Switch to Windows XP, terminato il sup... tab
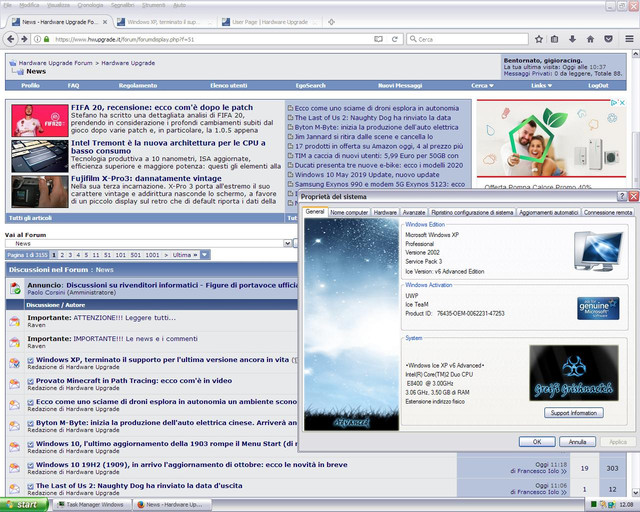 [163, 22]
